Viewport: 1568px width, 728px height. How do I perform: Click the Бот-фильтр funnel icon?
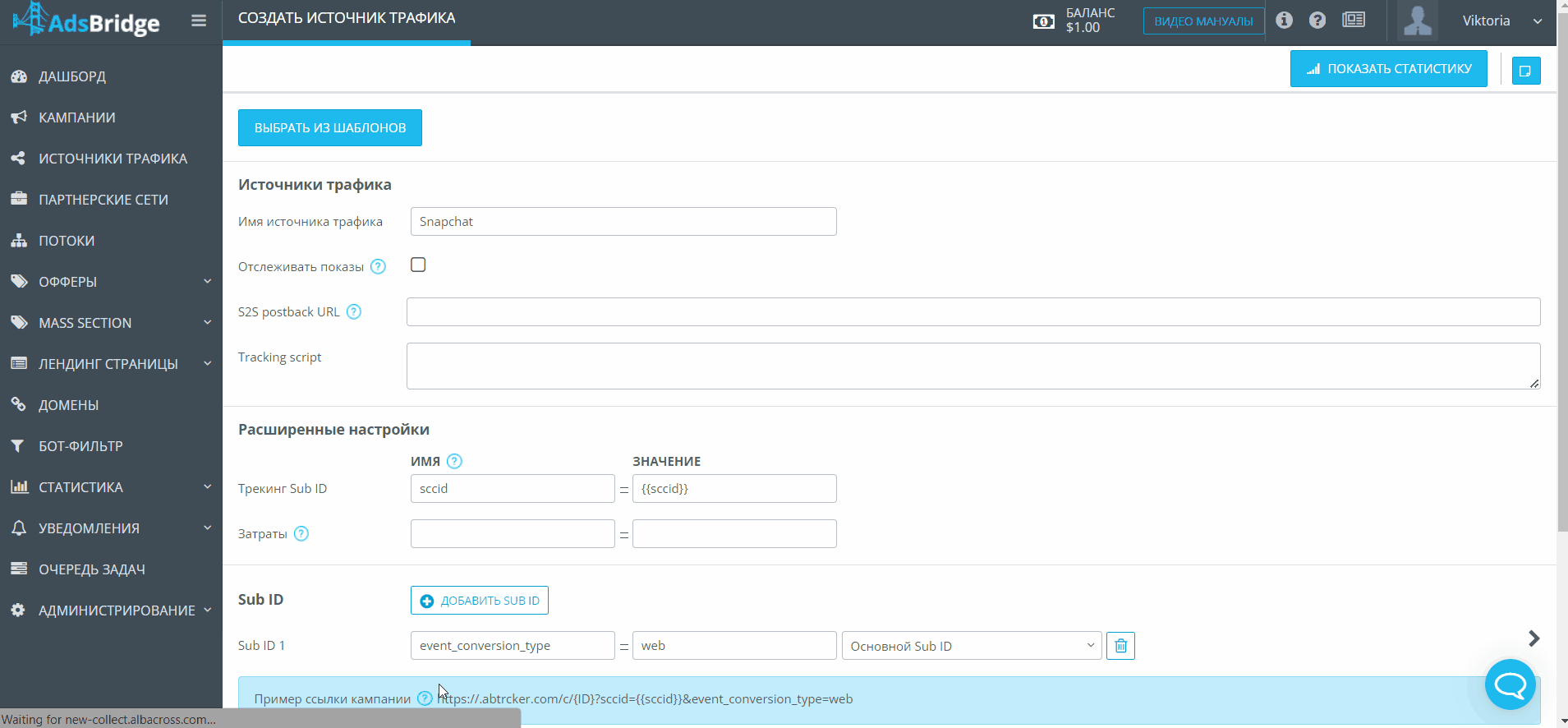coord(19,446)
